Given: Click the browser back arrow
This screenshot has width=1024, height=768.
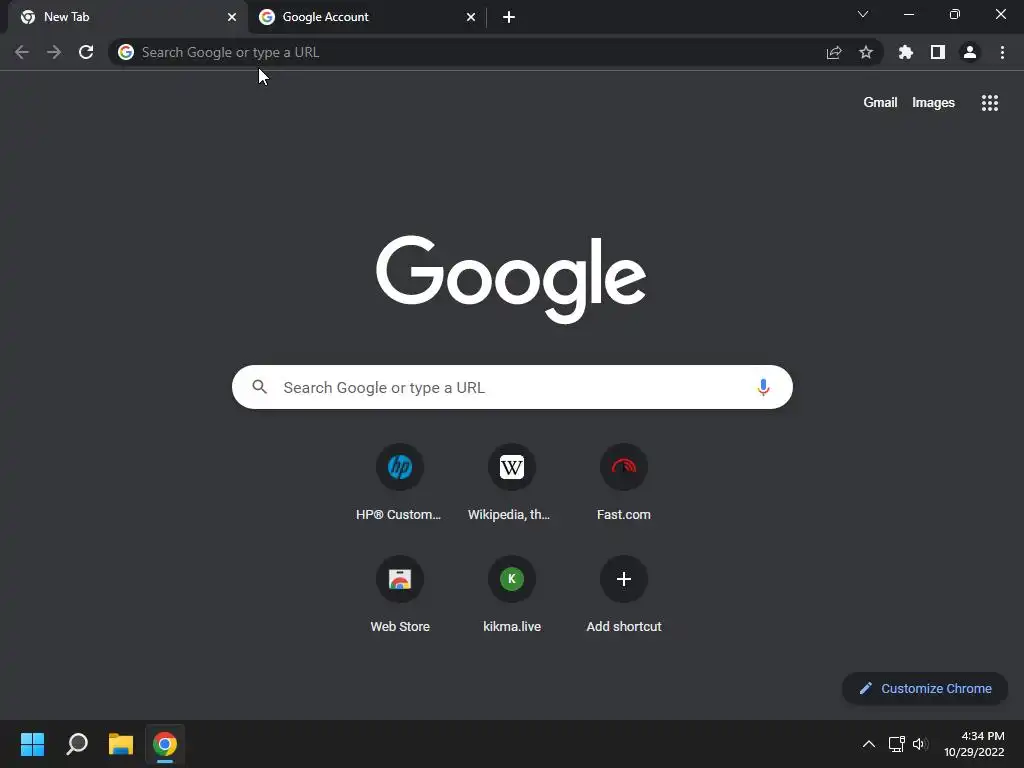Looking at the screenshot, I should pos(22,52).
